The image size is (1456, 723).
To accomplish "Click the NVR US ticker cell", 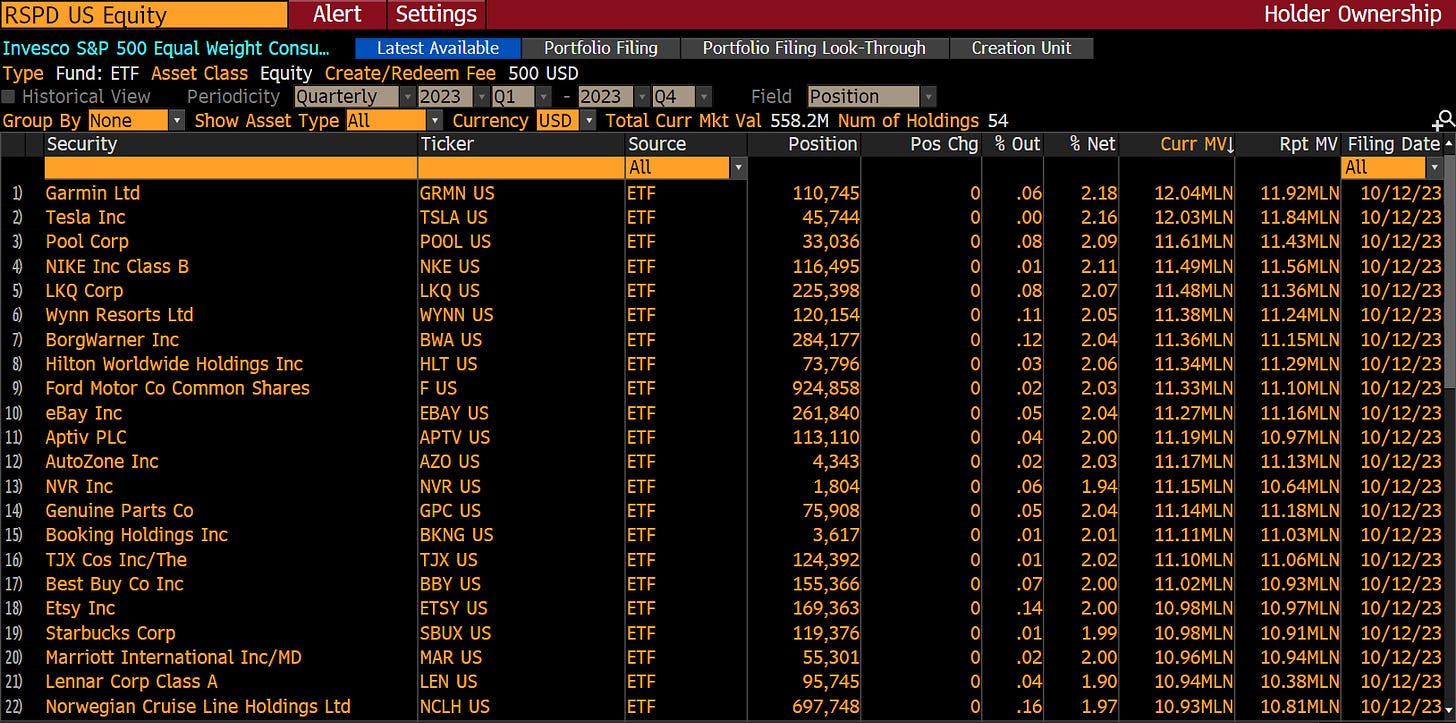I will [x=450, y=486].
